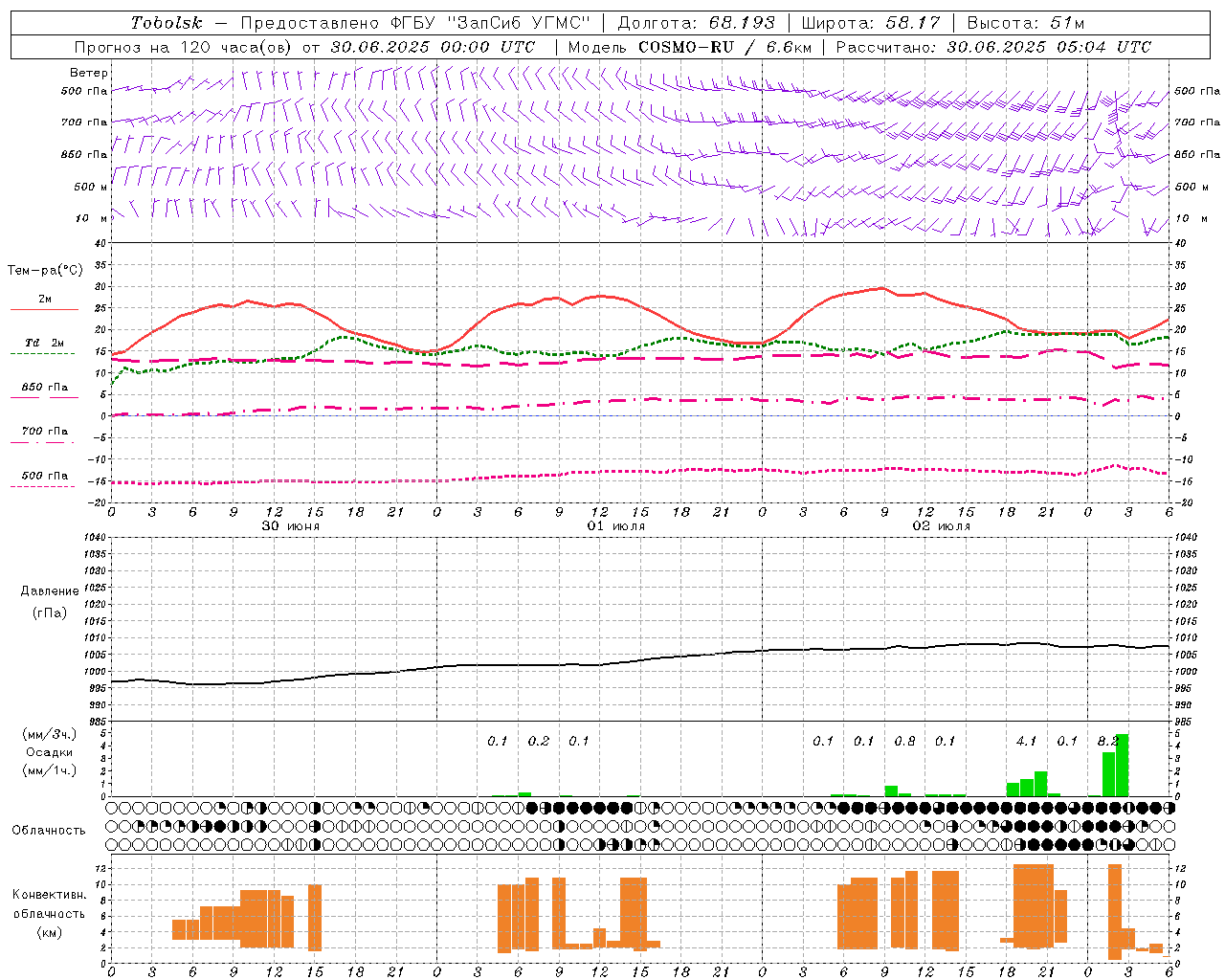Select the forecast start time '30.06.2025 00:00 UTC'
This screenshot has height=980, width=1225.
click(433, 47)
